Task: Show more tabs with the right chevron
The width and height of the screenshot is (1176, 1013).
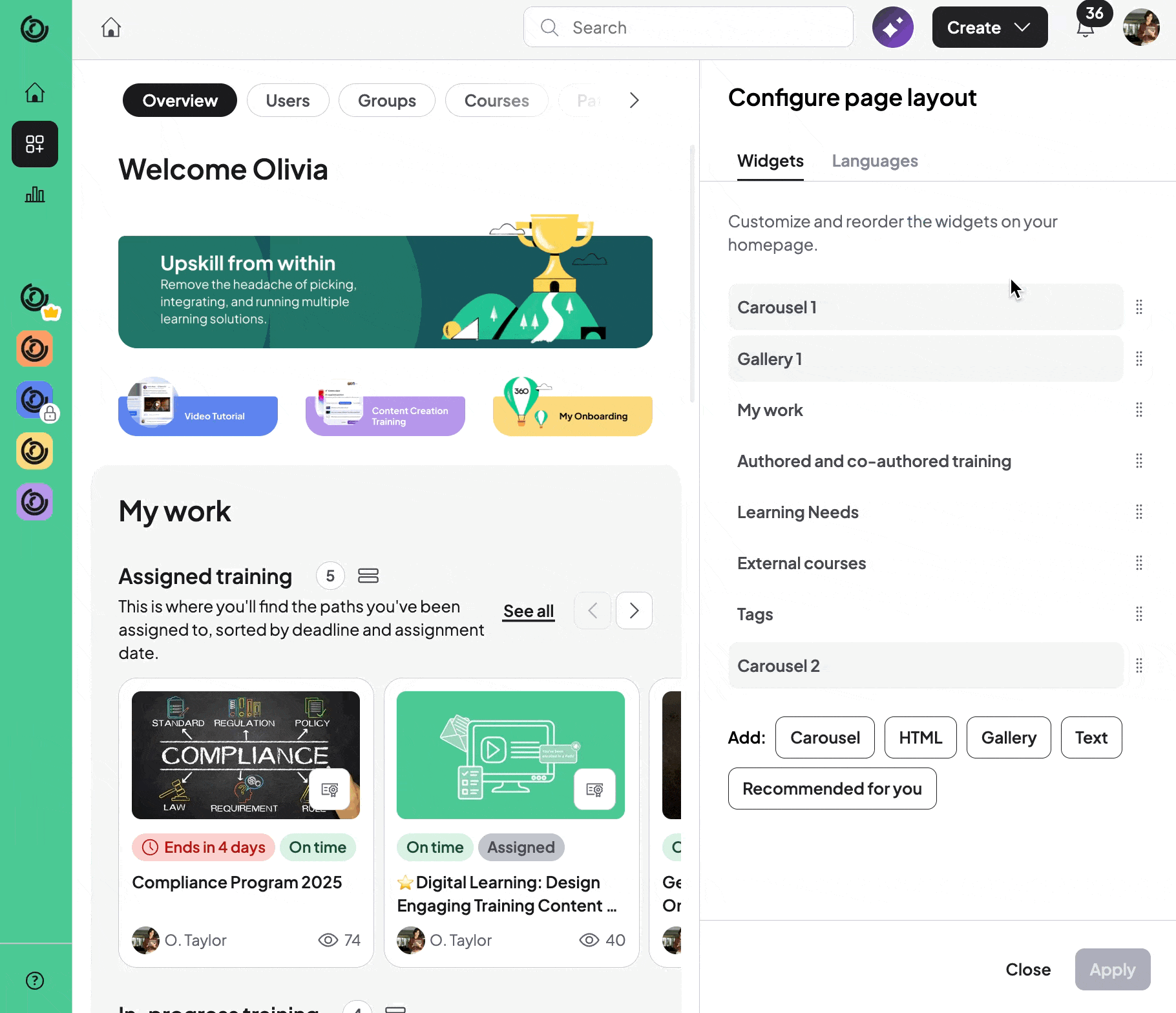Action: pos(634,100)
